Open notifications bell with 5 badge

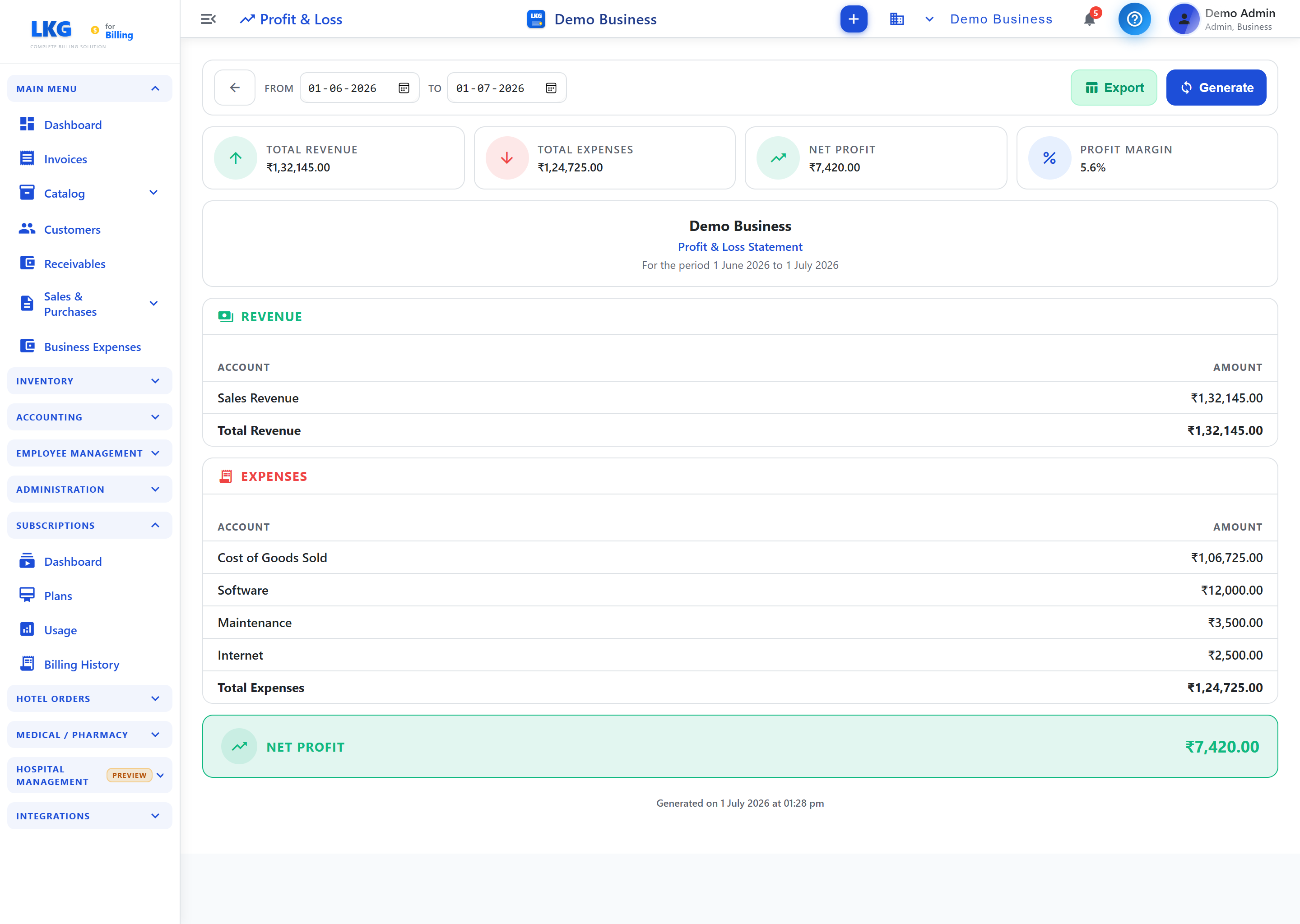click(1089, 19)
